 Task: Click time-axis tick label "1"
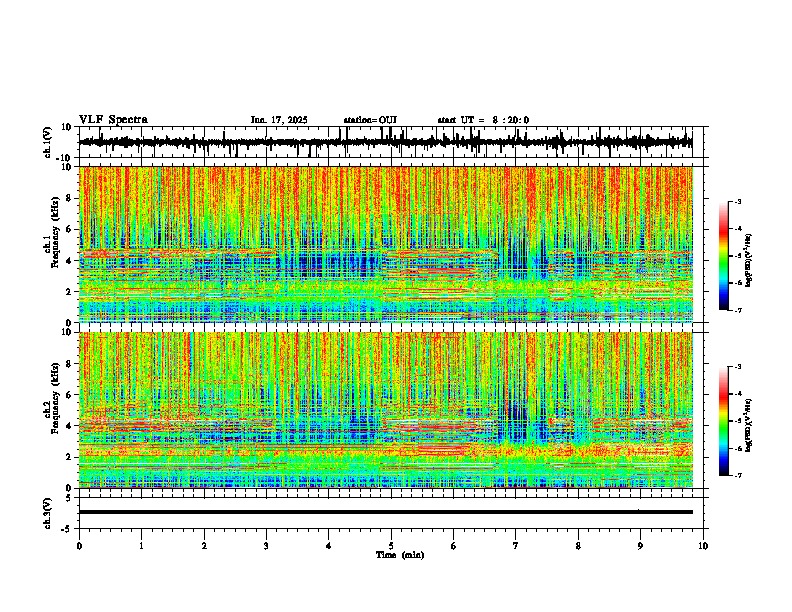[141, 546]
